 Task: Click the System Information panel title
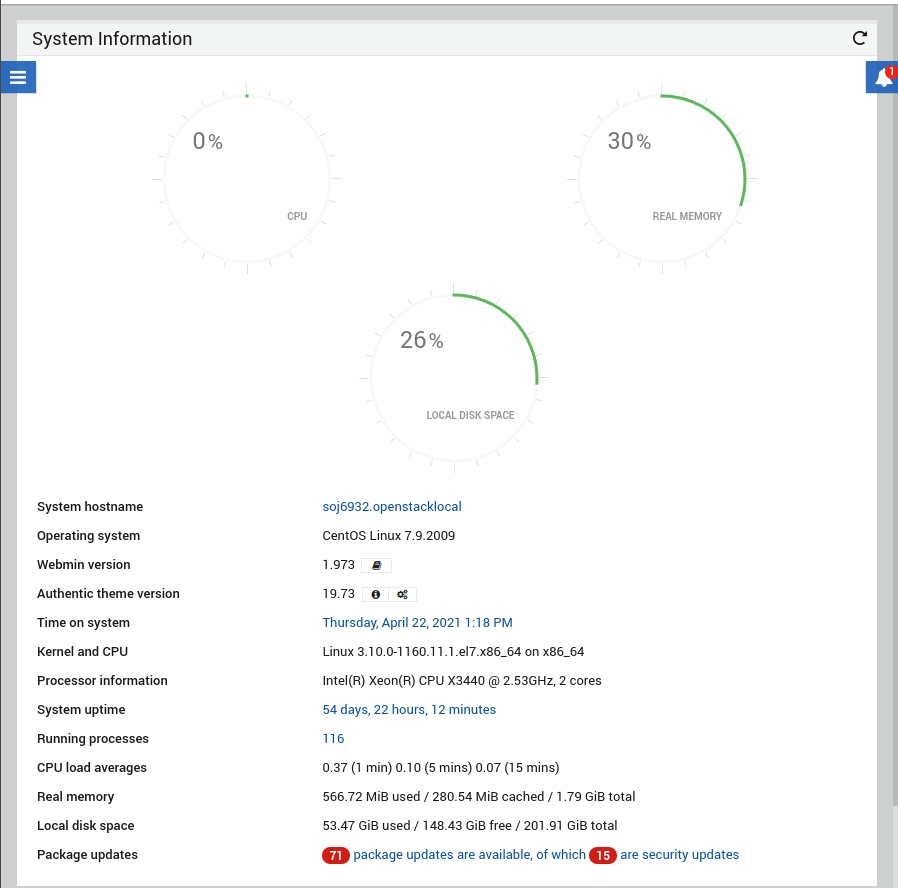[112, 38]
